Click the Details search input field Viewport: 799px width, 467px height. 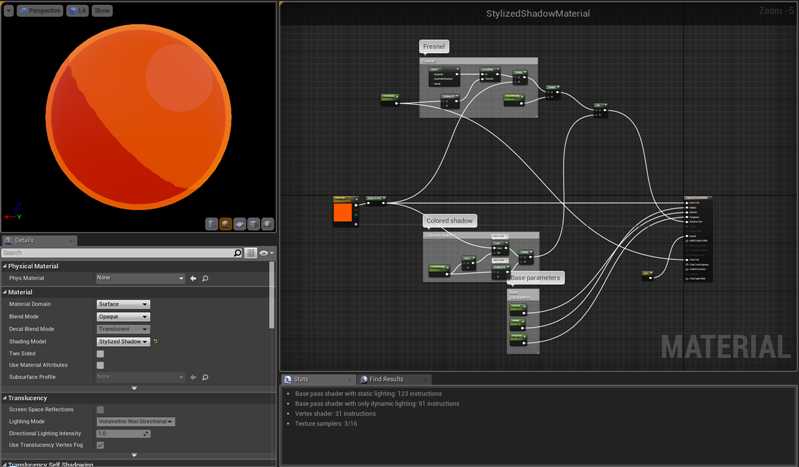coord(117,253)
